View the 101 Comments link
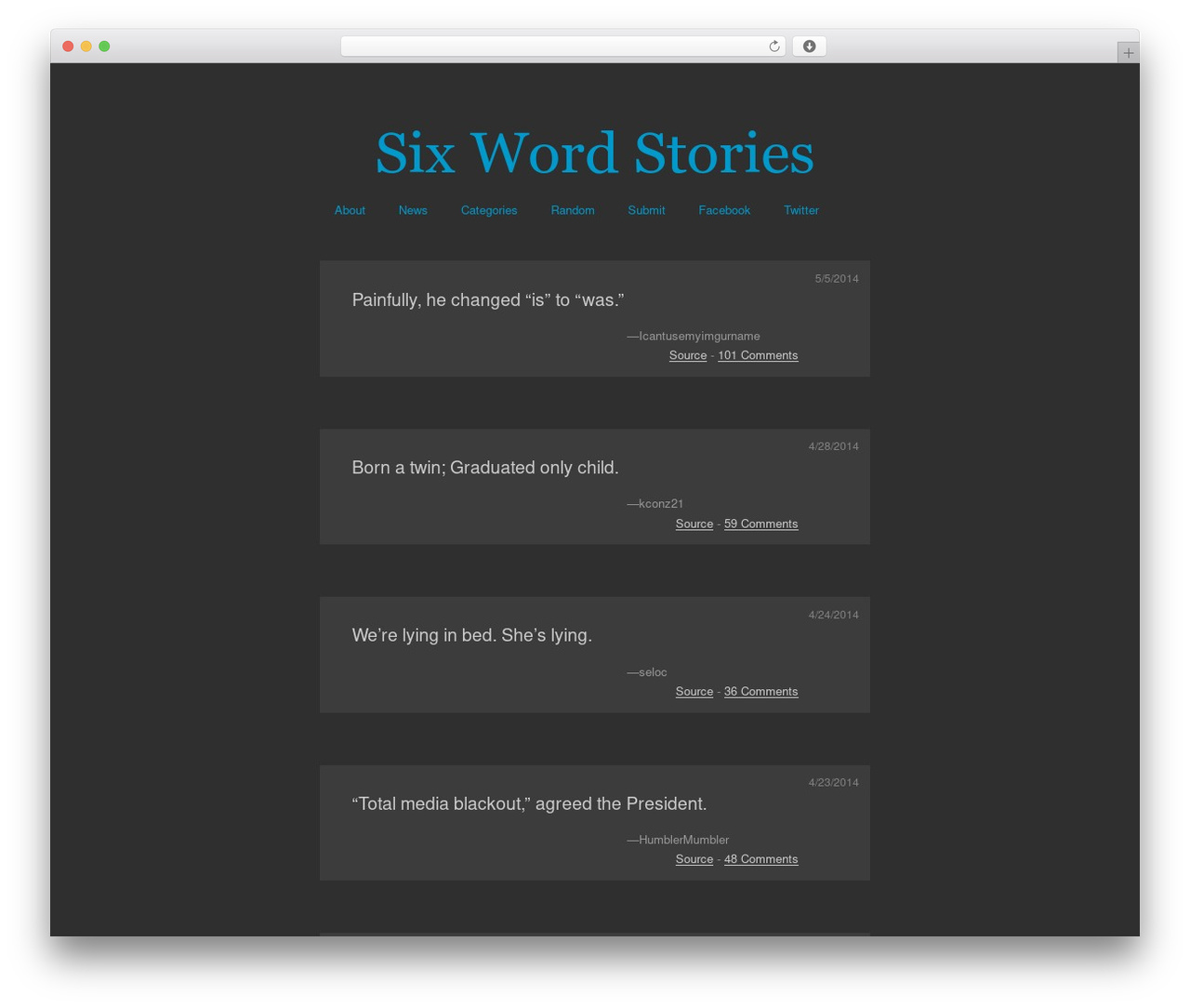 click(x=758, y=355)
